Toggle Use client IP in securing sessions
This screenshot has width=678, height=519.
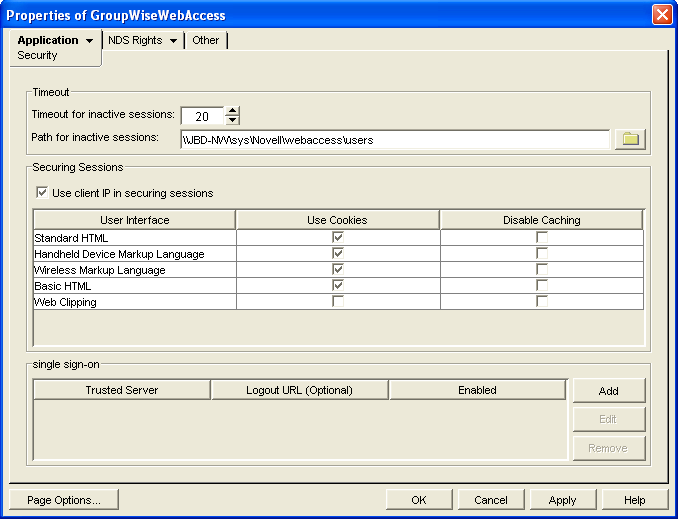[x=42, y=193]
